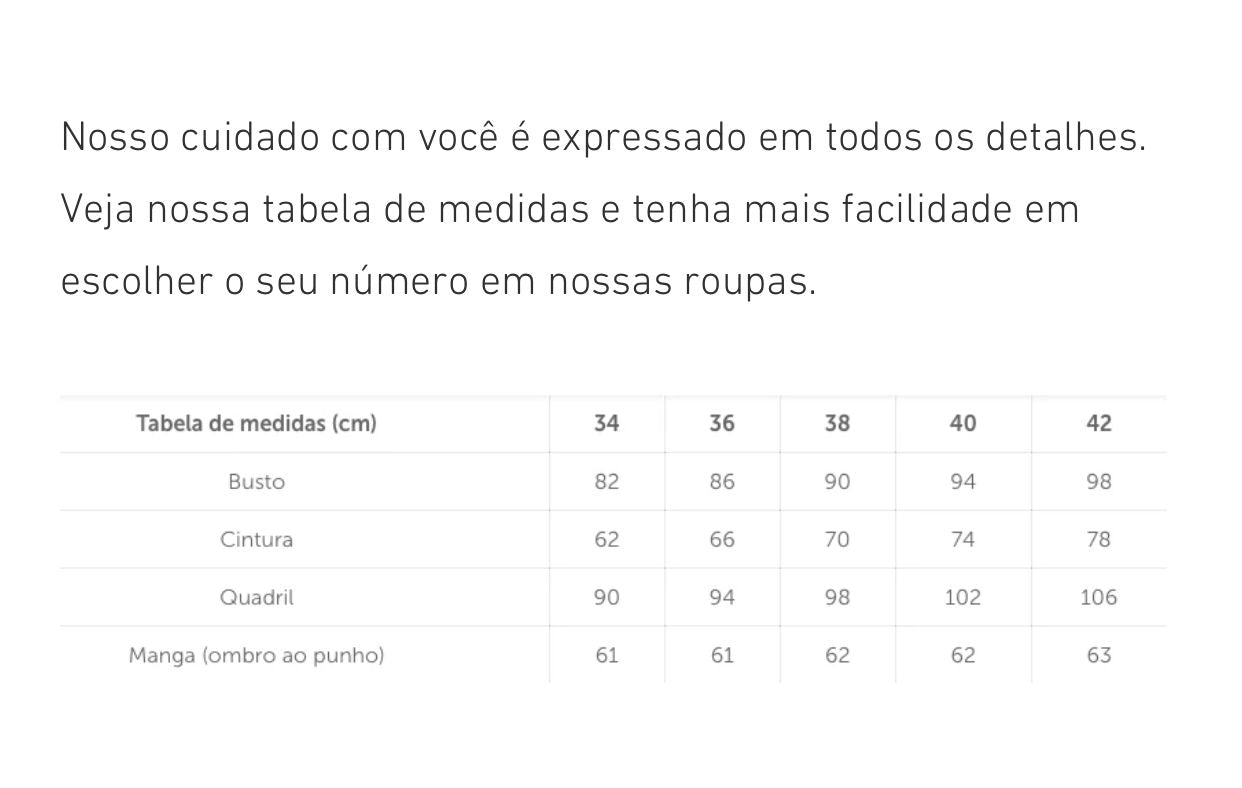Select the Cintura row label
The image size is (1242, 788).
click(256, 539)
